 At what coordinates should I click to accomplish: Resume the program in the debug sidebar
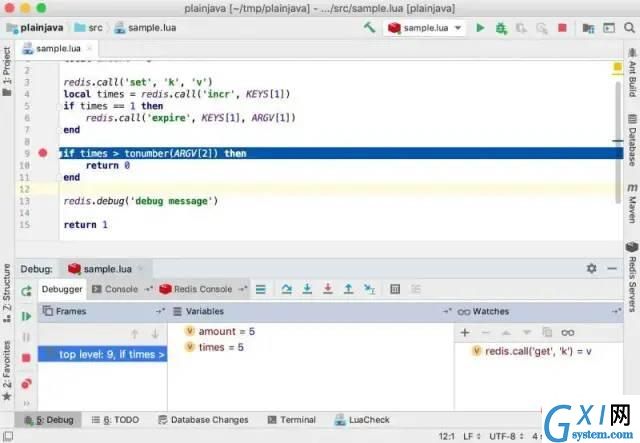coord(27,316)
